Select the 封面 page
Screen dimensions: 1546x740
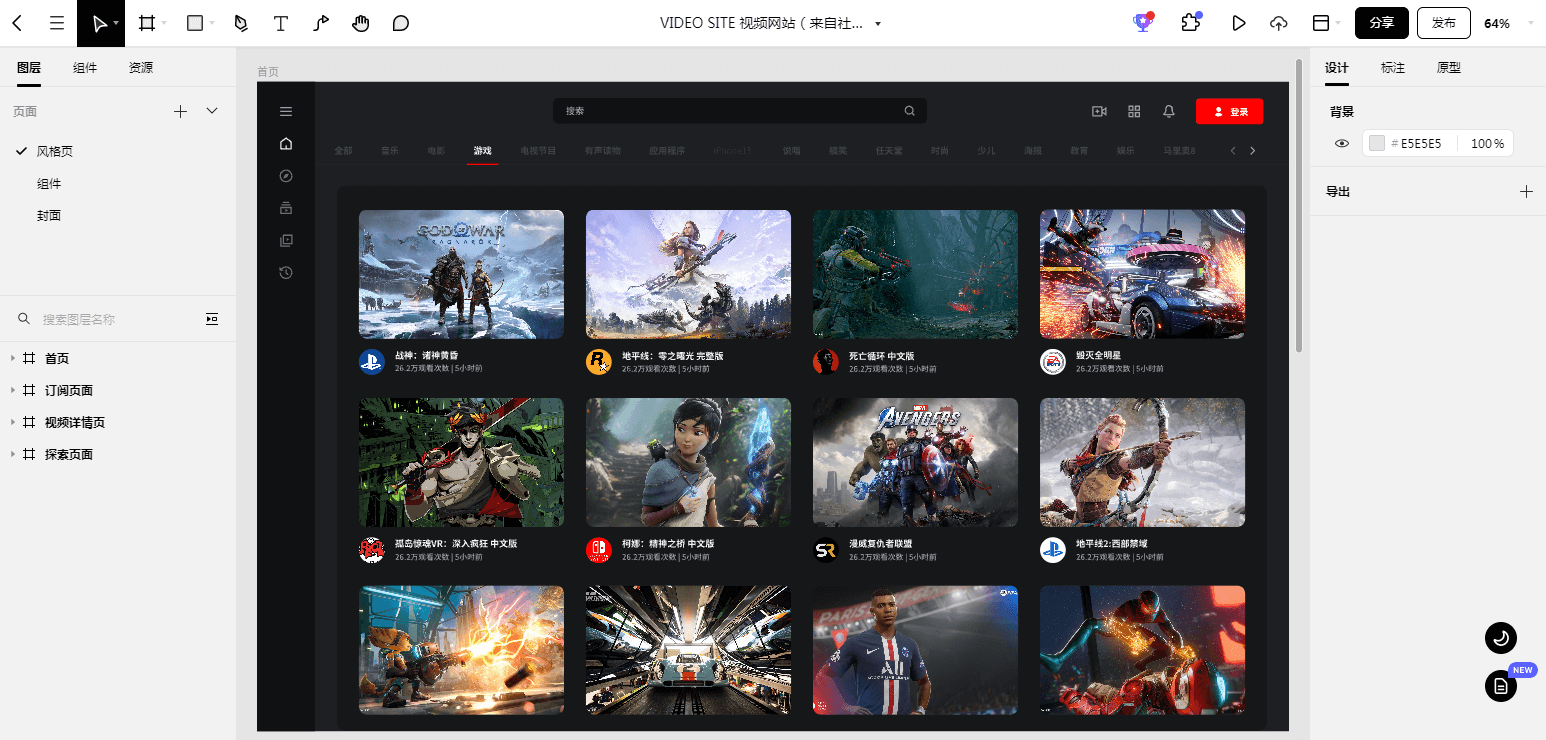coord(49,215)
